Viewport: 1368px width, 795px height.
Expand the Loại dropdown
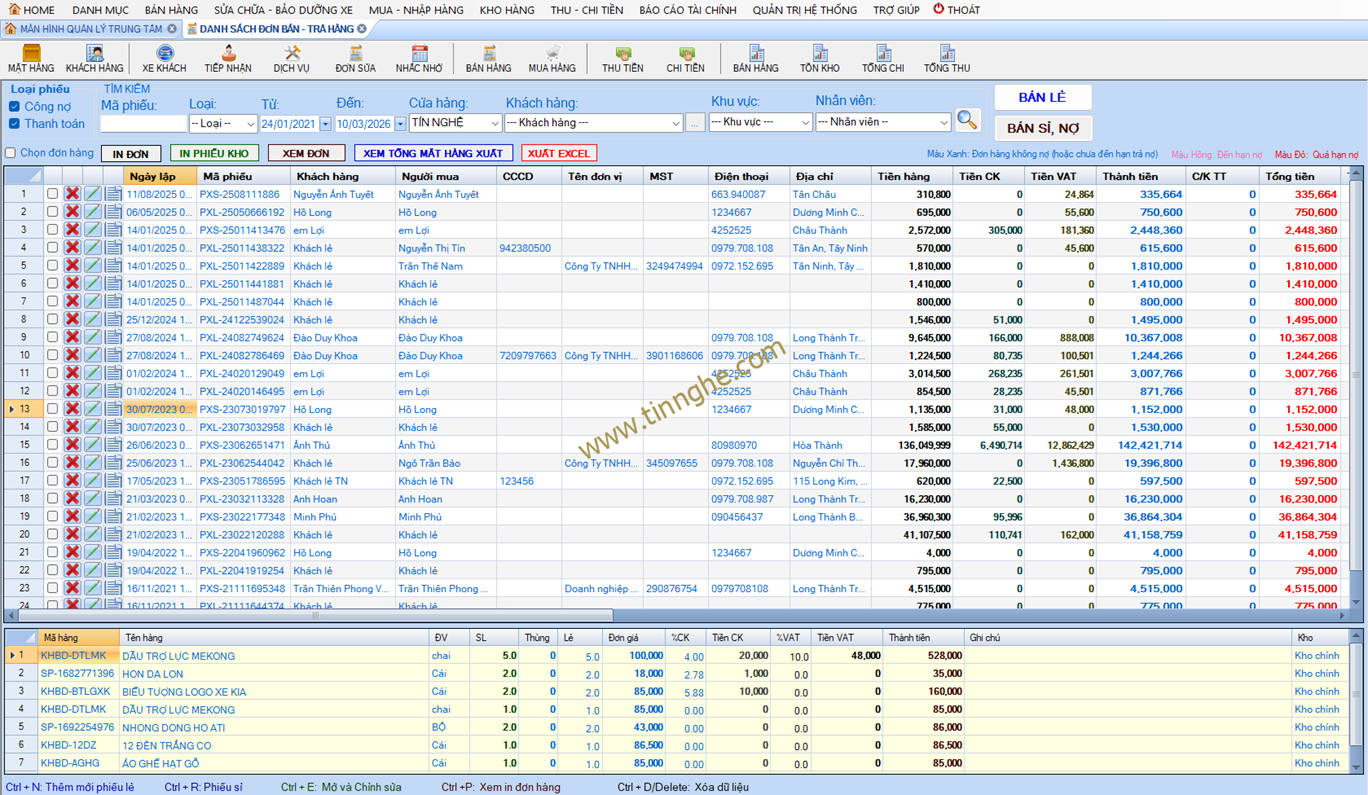point(223,124)
